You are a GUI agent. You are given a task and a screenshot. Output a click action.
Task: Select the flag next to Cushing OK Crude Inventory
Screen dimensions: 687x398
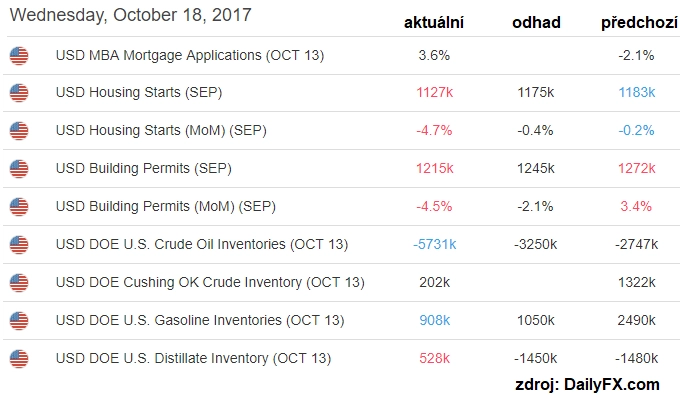[19, 283]
